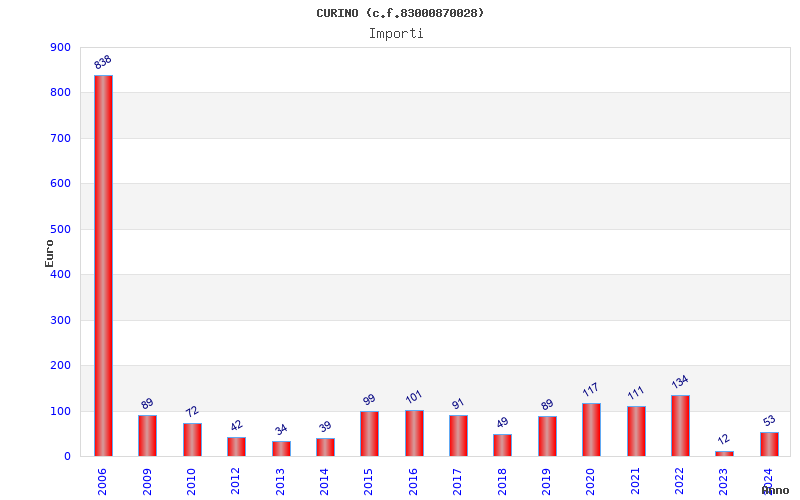Click the value label 12 above 2023 bar
This screenshot has width=800, height=500.
(723, 439)
